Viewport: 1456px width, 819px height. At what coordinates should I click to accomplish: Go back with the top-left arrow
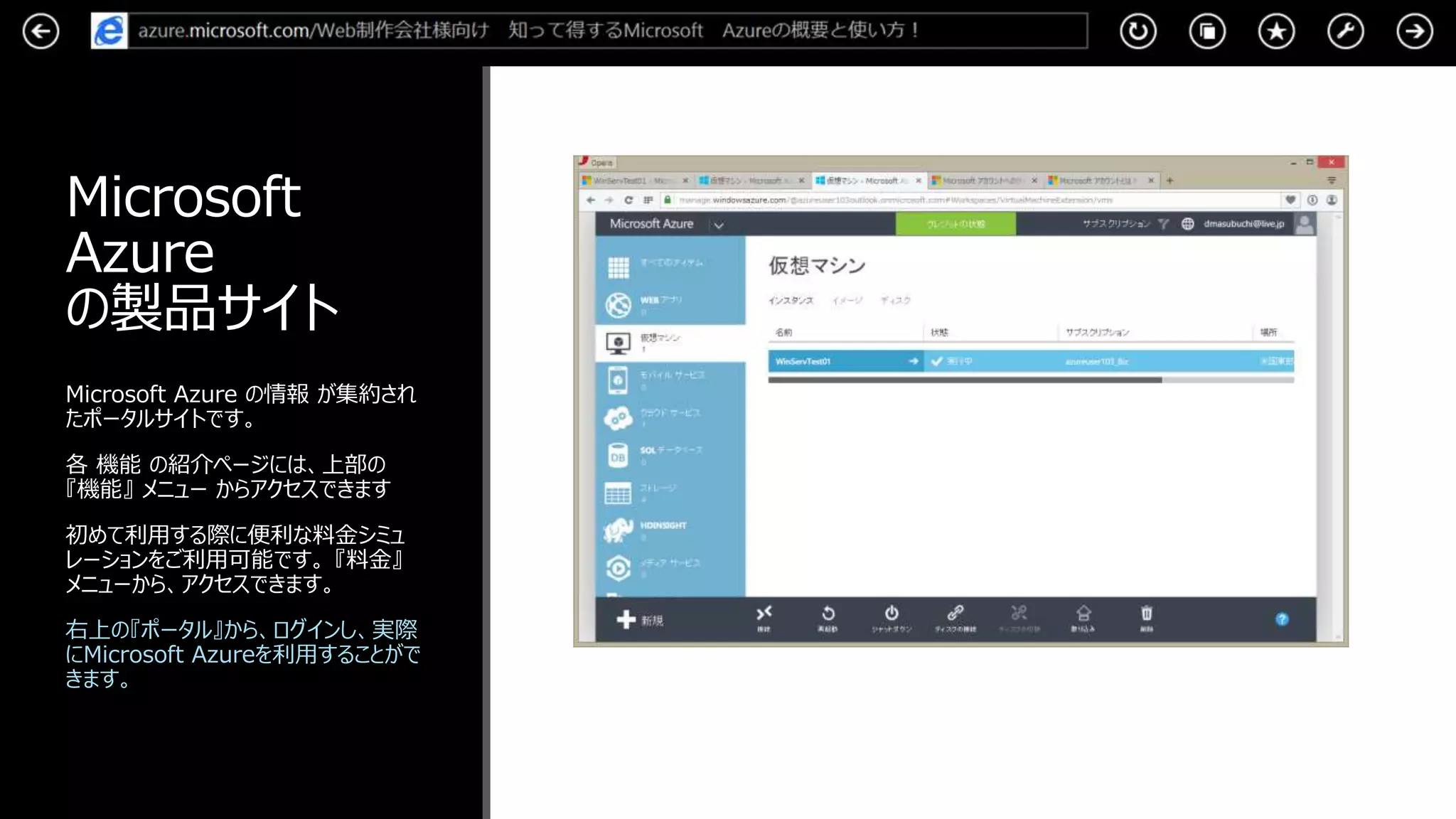click(x=41, y=31)
